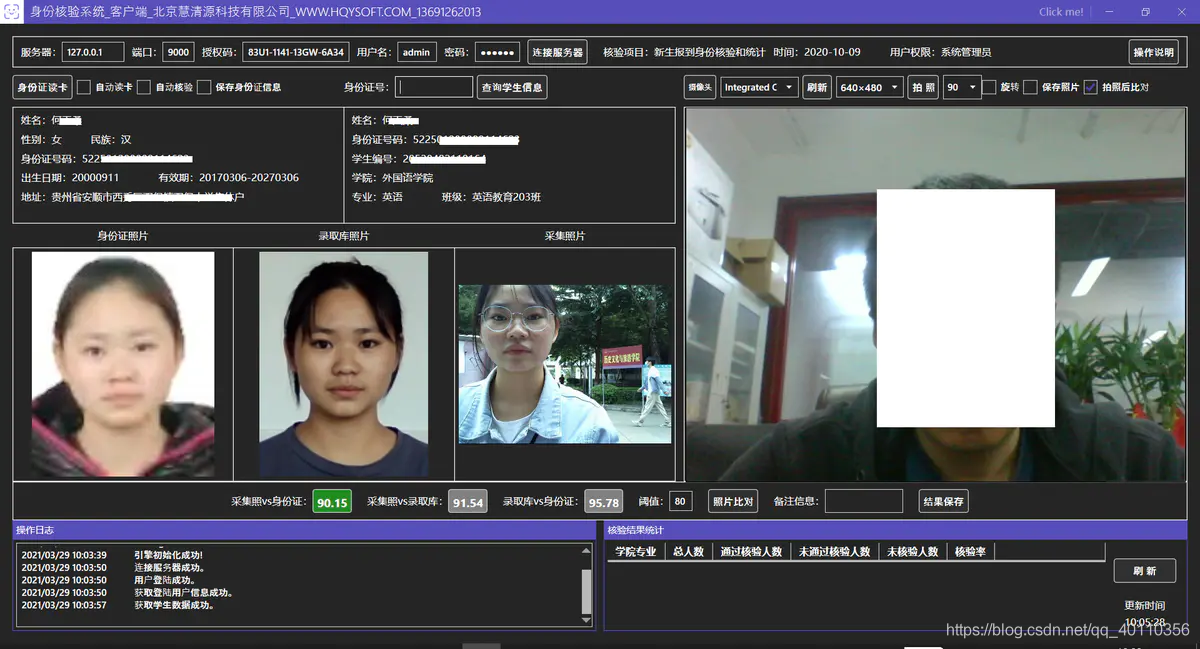Click the app logo icon in title bar

(x=12, y=12)
